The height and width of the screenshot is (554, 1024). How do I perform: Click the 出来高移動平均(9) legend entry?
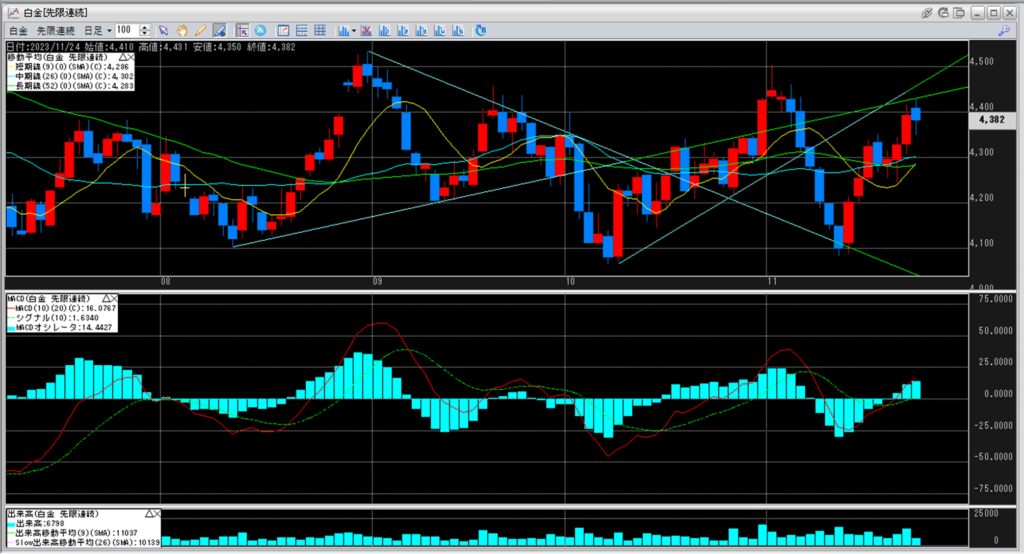(x=73, y=534)
